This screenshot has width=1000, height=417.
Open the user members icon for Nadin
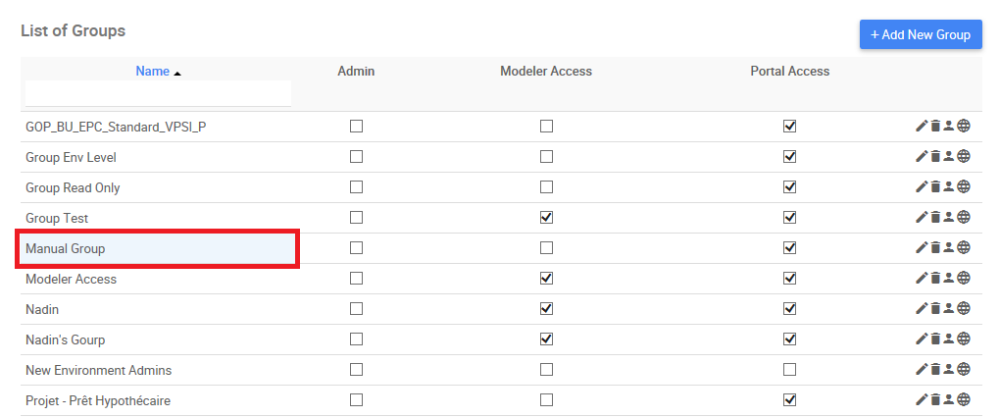point(949,309)
